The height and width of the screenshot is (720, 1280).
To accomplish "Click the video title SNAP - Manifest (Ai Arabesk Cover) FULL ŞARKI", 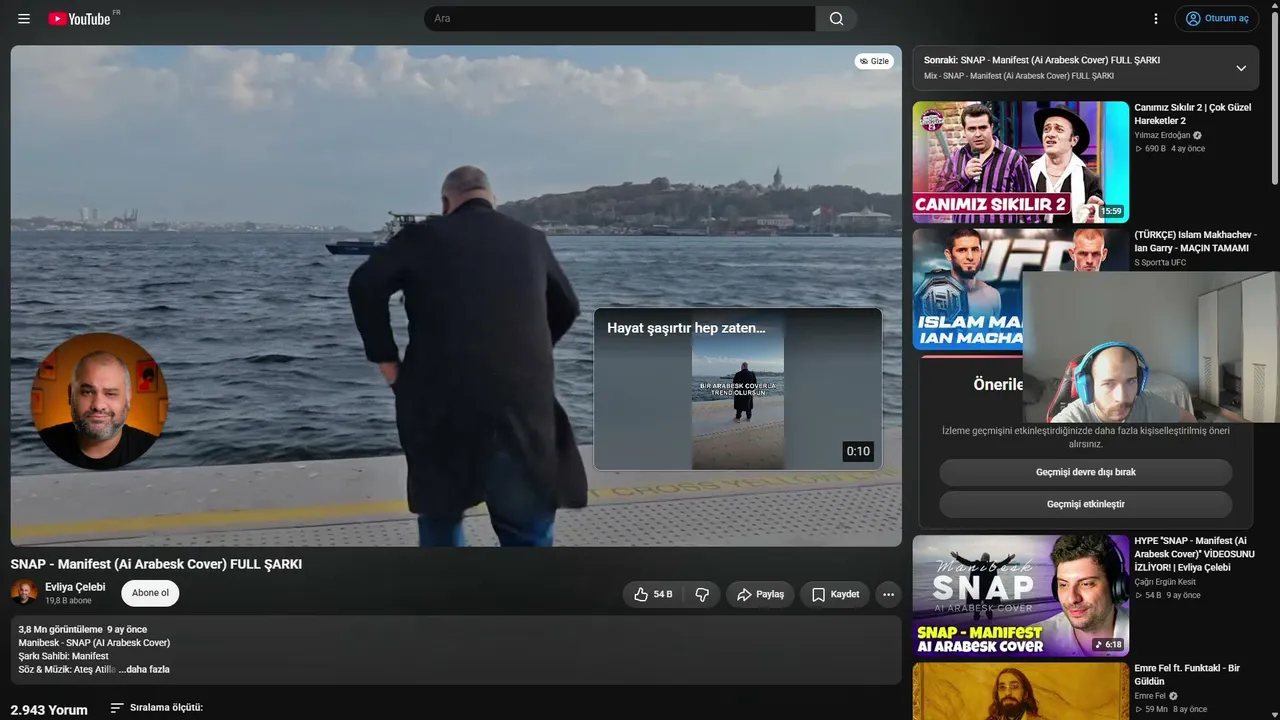I will click(156, 564).
